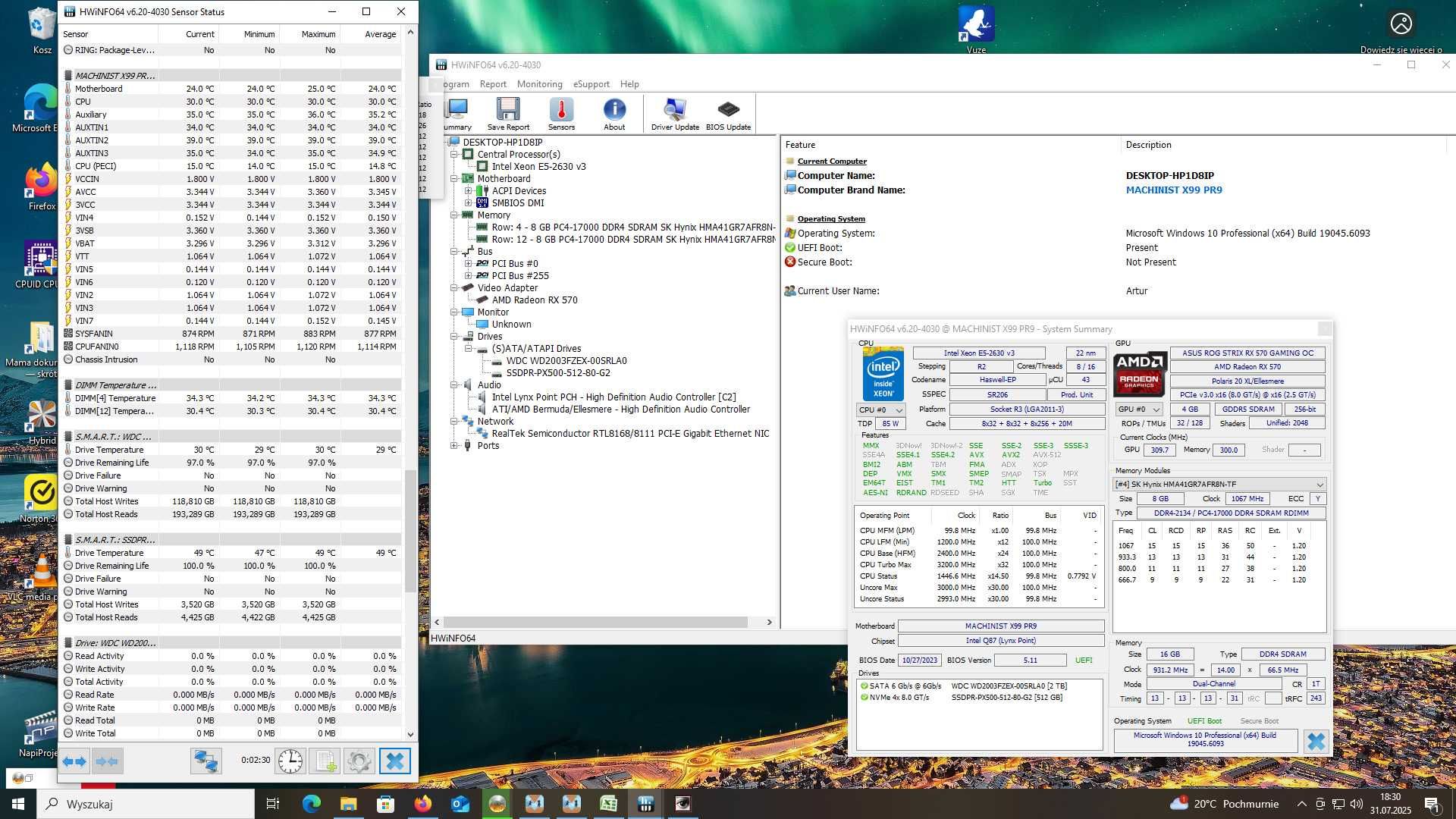Open the CPU #0 selector dropdown

(880, 409)
